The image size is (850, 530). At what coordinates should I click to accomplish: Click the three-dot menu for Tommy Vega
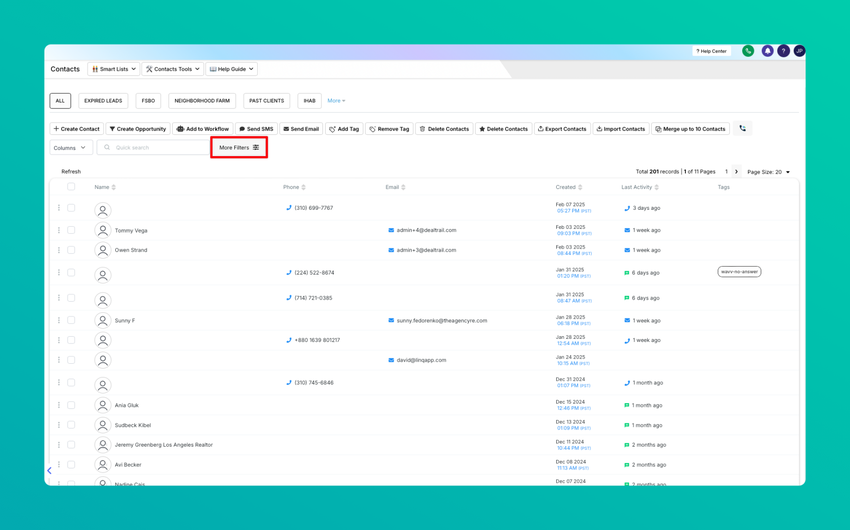coord(59,230)
